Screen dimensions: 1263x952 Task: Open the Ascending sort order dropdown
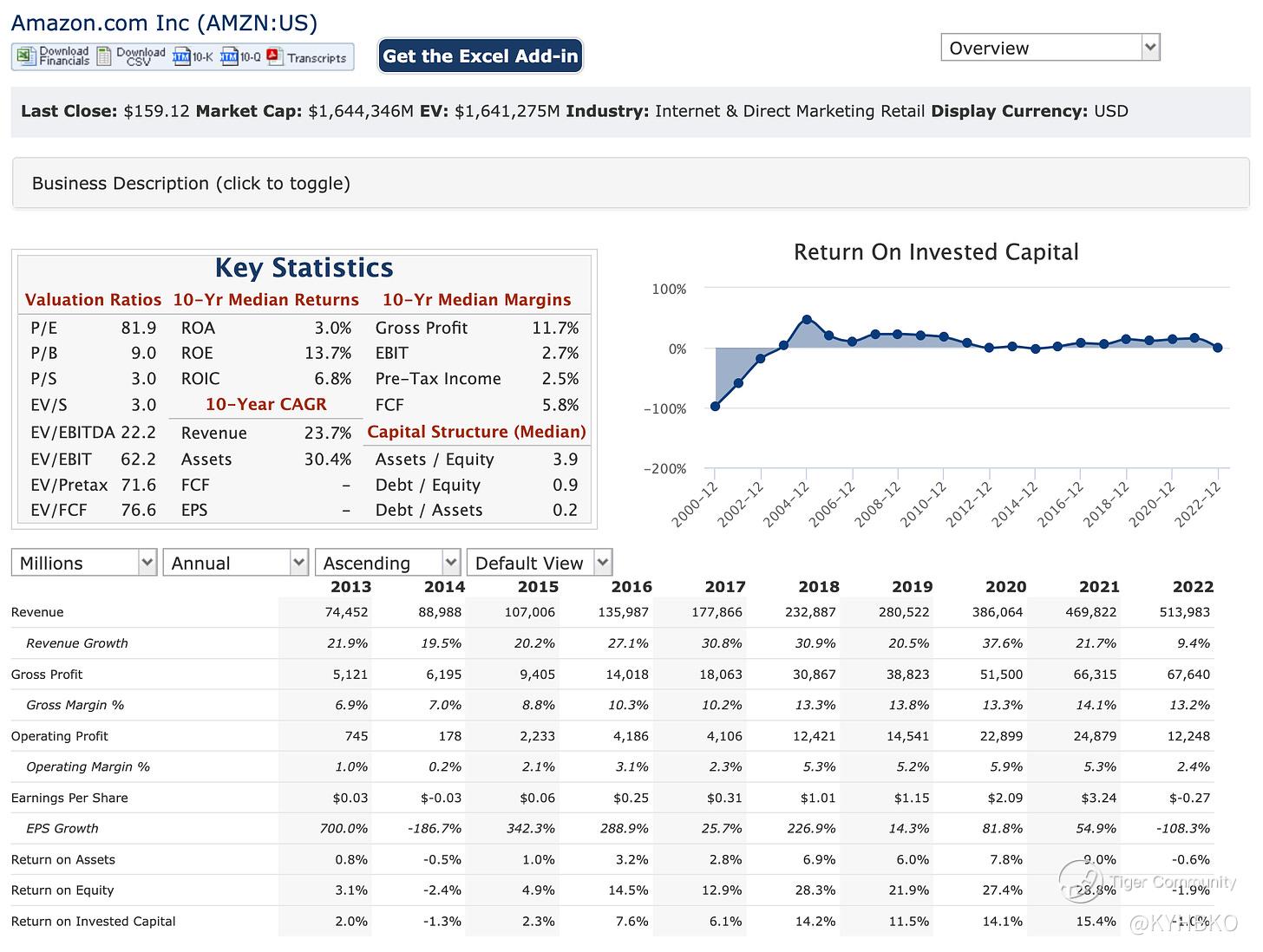(387, 563)
